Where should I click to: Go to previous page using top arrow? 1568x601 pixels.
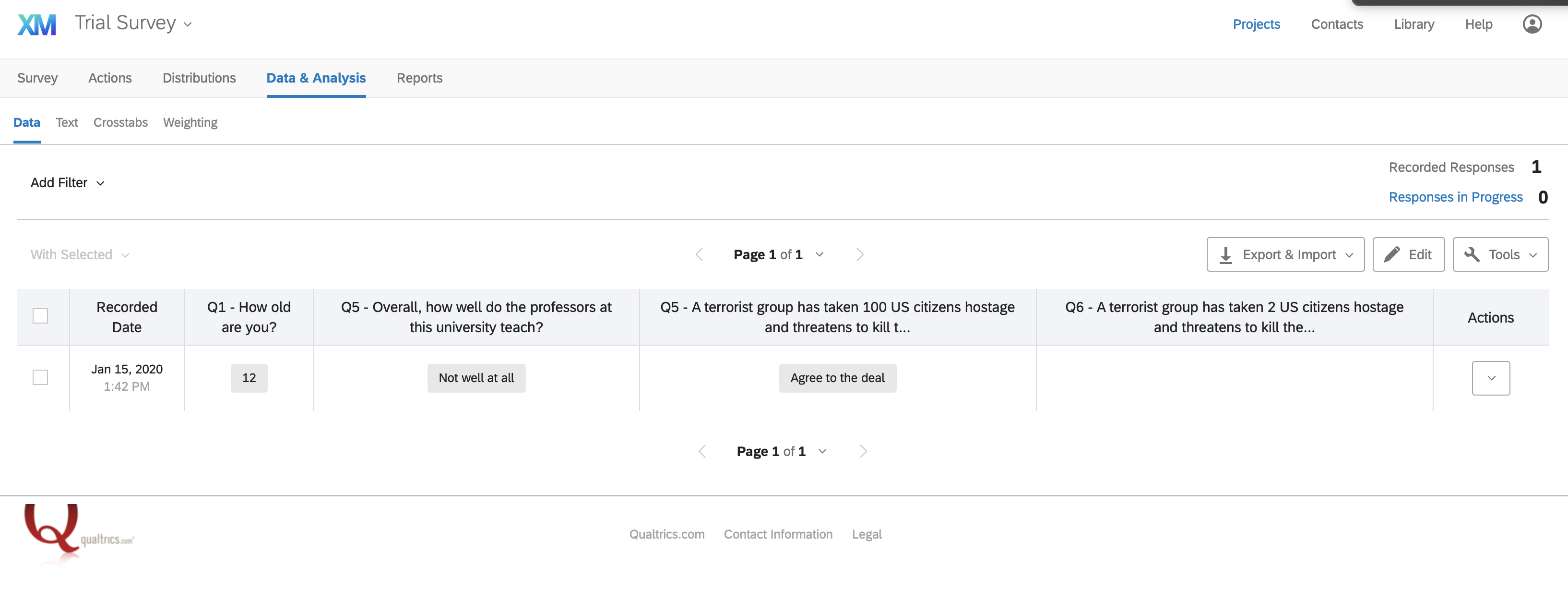[700, 254]
